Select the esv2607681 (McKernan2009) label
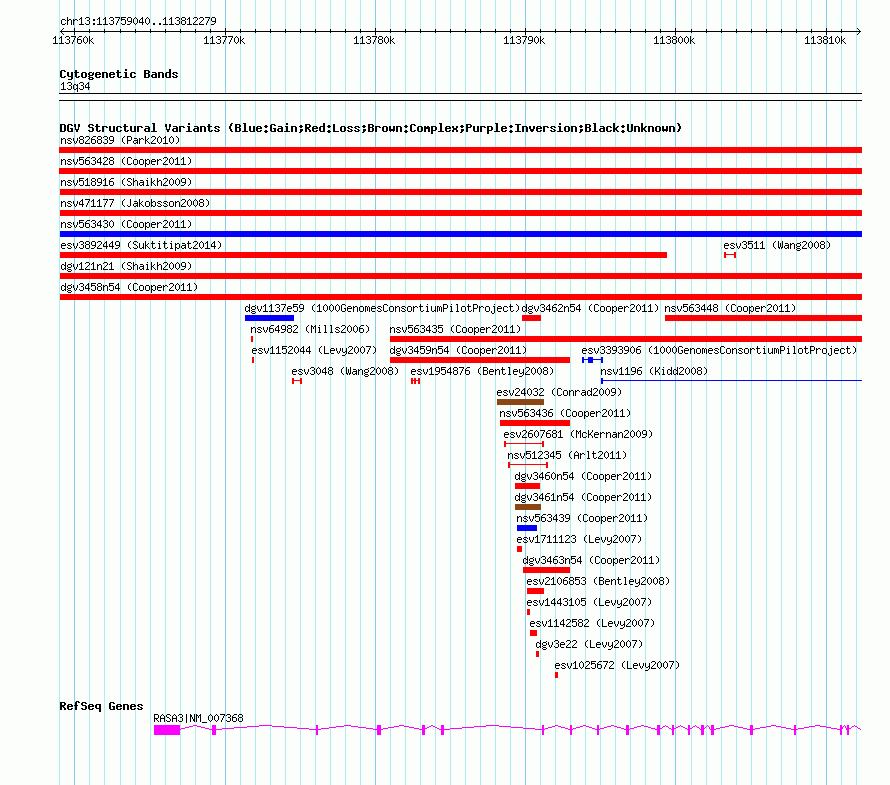This screenshot has height=785, width=890. point(578,434)
